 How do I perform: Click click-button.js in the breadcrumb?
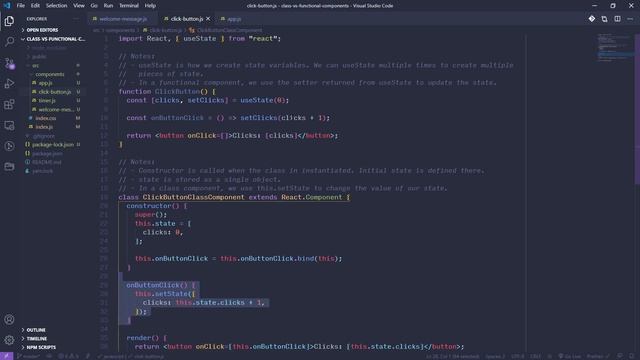coord(165,30)
